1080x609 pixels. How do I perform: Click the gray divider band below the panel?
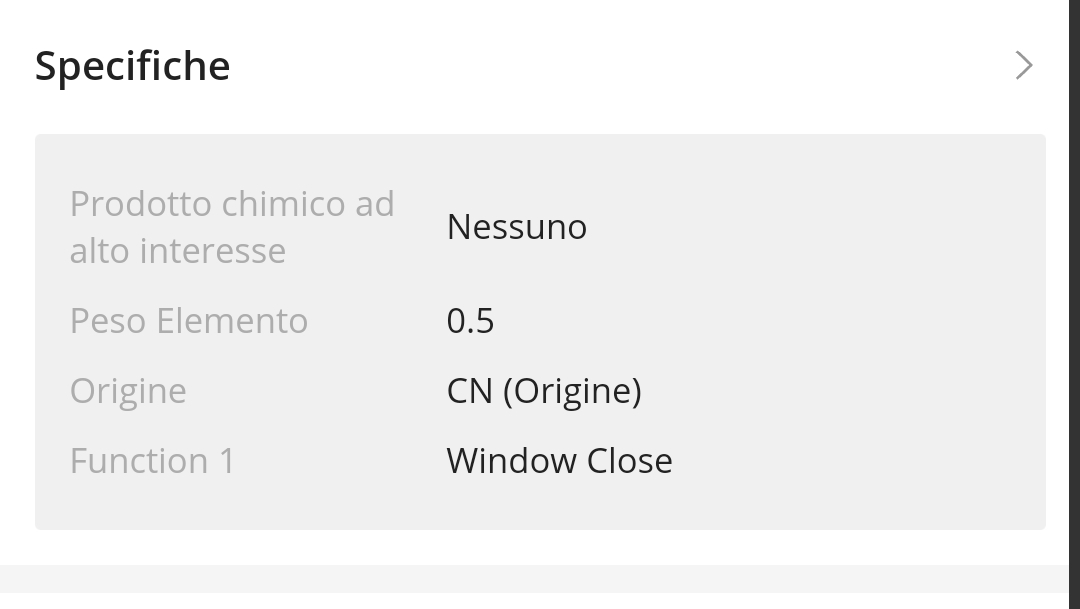pyautogui.click(x=534, y=579)
